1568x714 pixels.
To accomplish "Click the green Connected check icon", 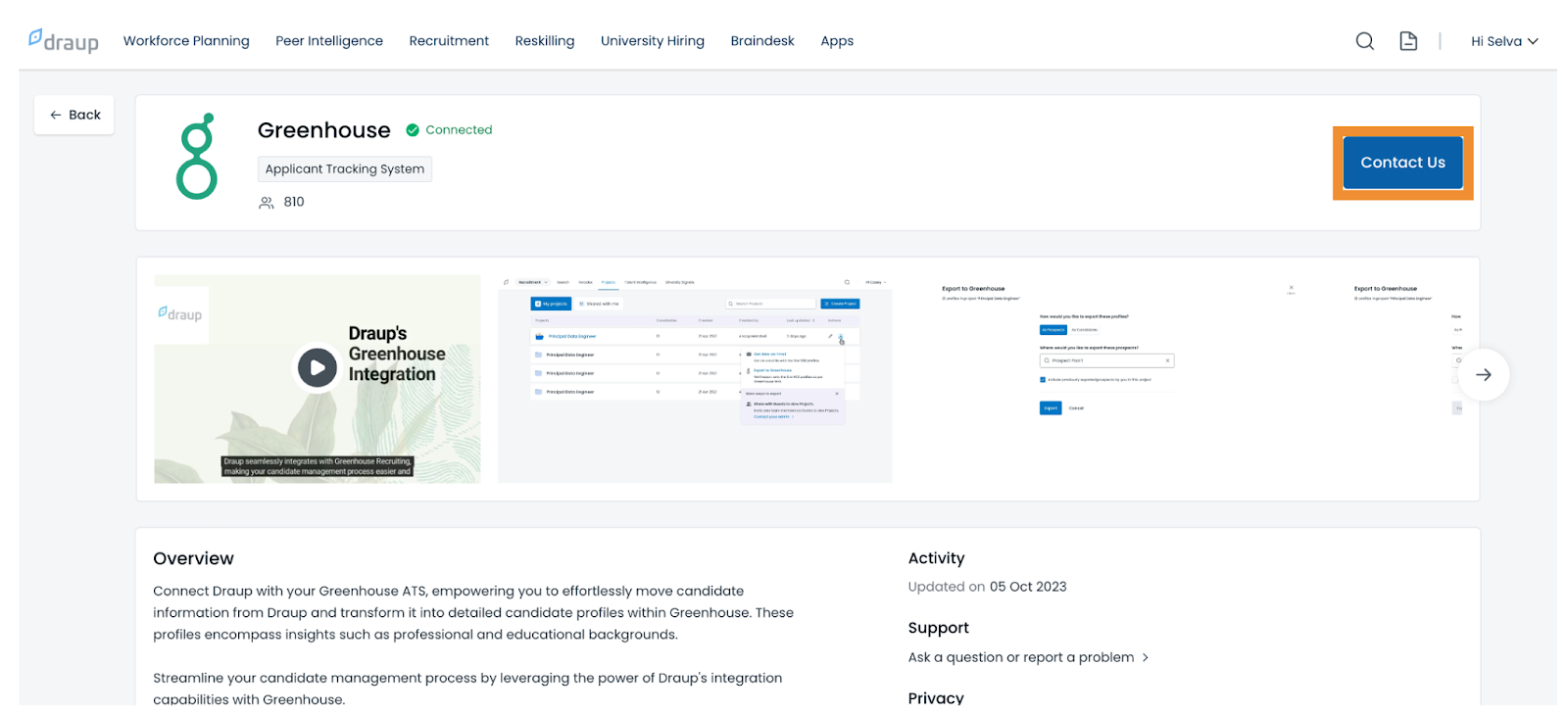I will coord(413,130).
